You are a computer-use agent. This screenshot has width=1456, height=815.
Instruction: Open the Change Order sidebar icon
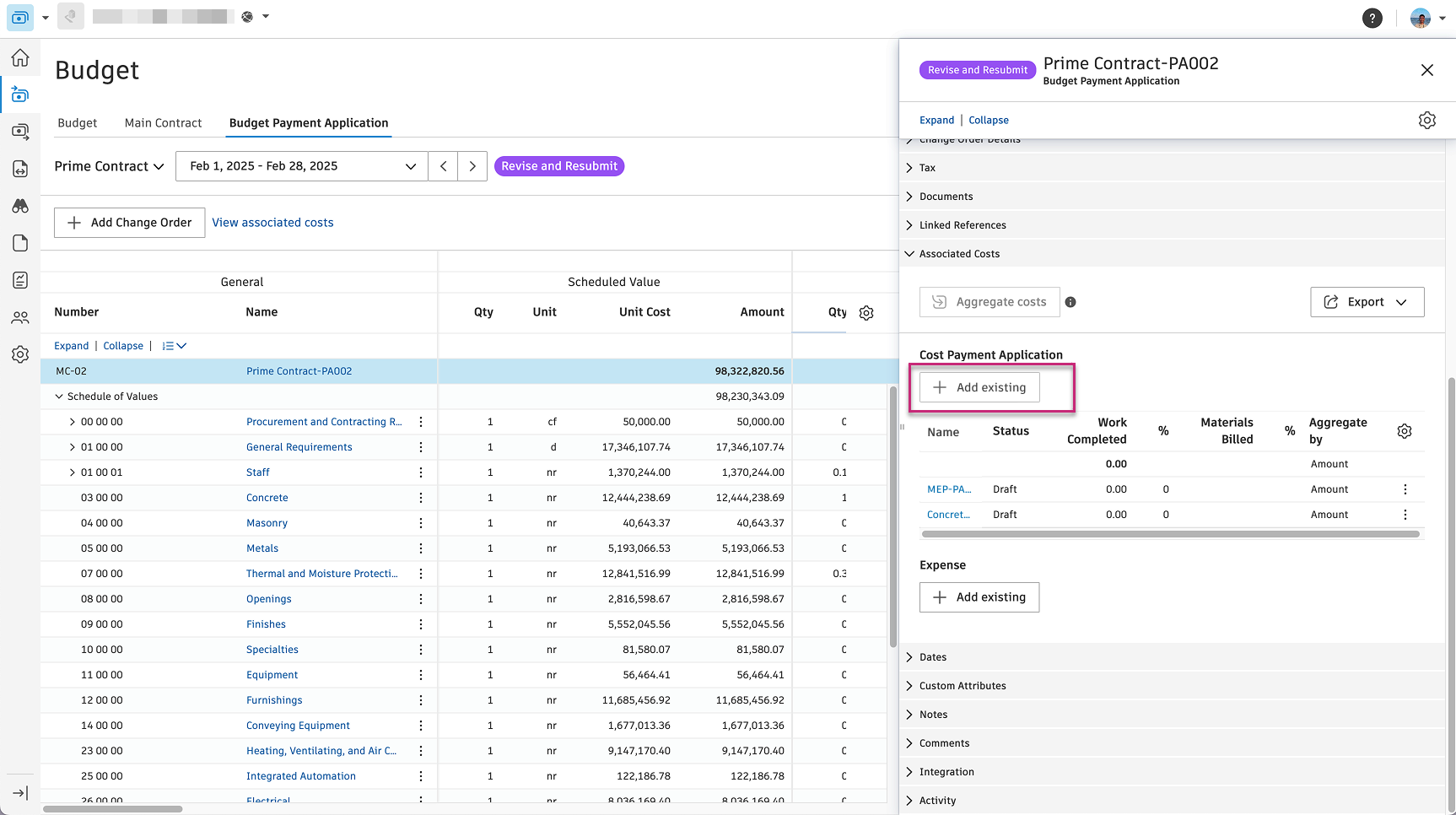coord(20,169)
